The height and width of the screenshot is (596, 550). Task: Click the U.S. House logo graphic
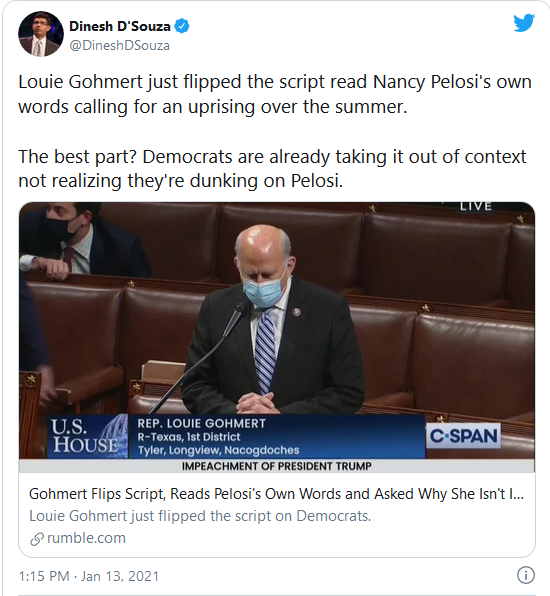click(x=88, y=436)
